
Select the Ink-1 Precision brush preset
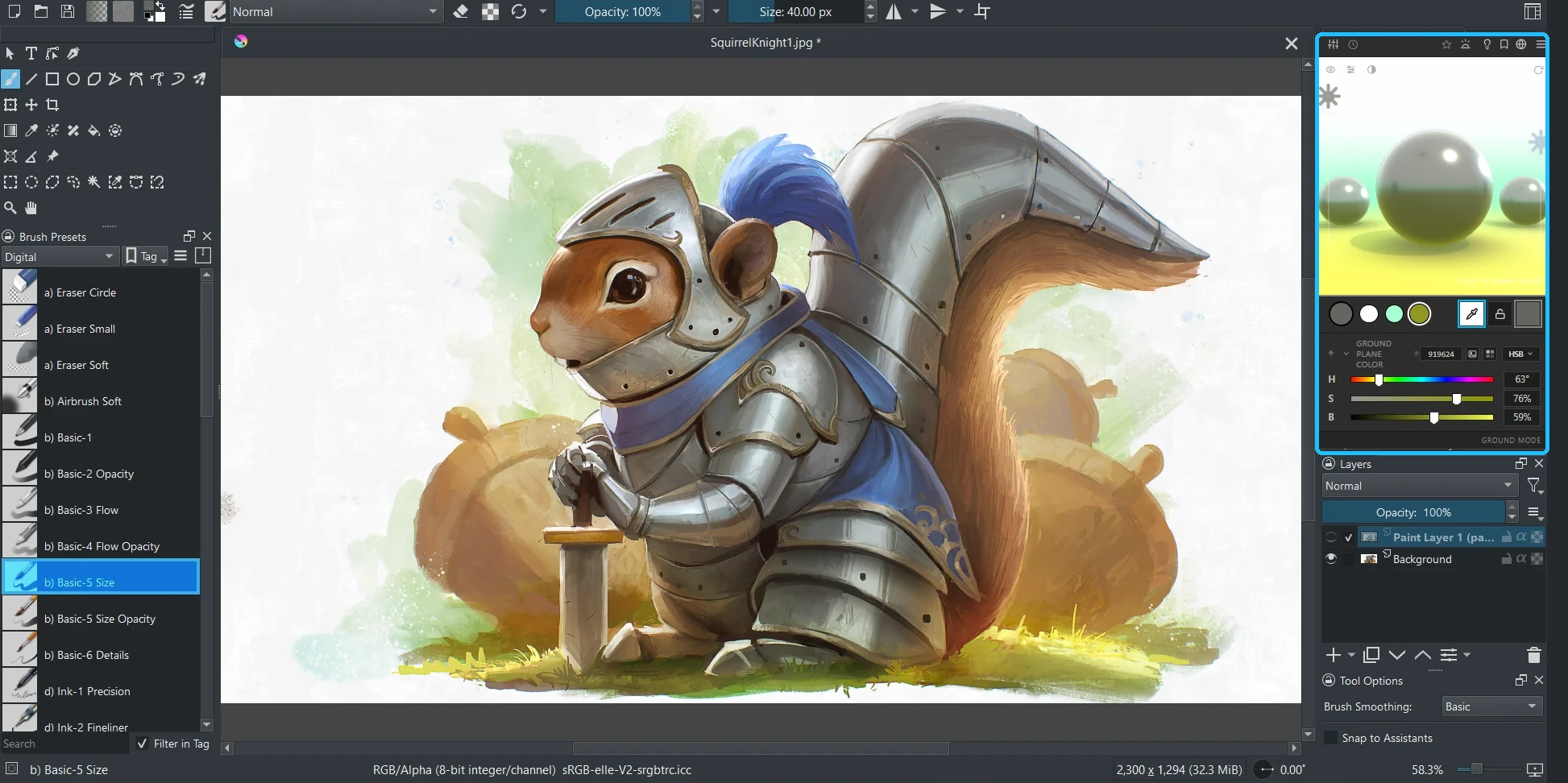[x=100, y=691]
